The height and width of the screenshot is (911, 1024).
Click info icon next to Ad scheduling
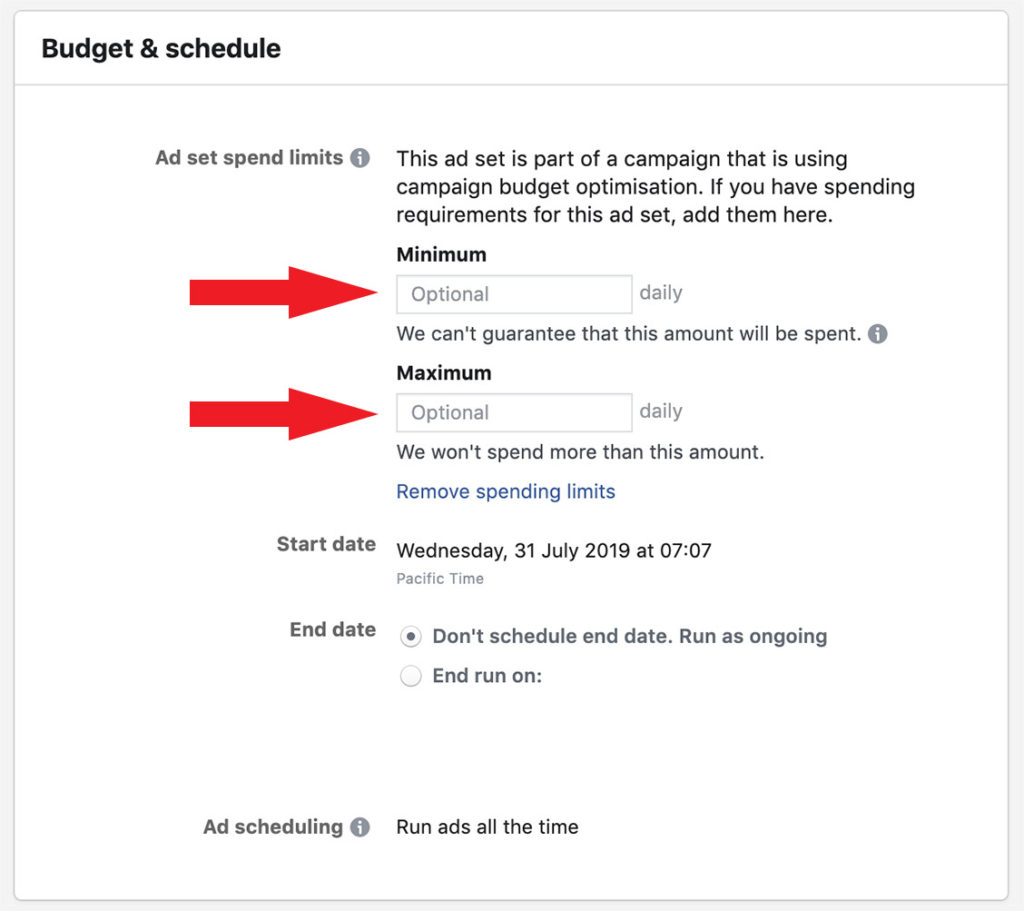pyautogui.click(x=360, y=827)
